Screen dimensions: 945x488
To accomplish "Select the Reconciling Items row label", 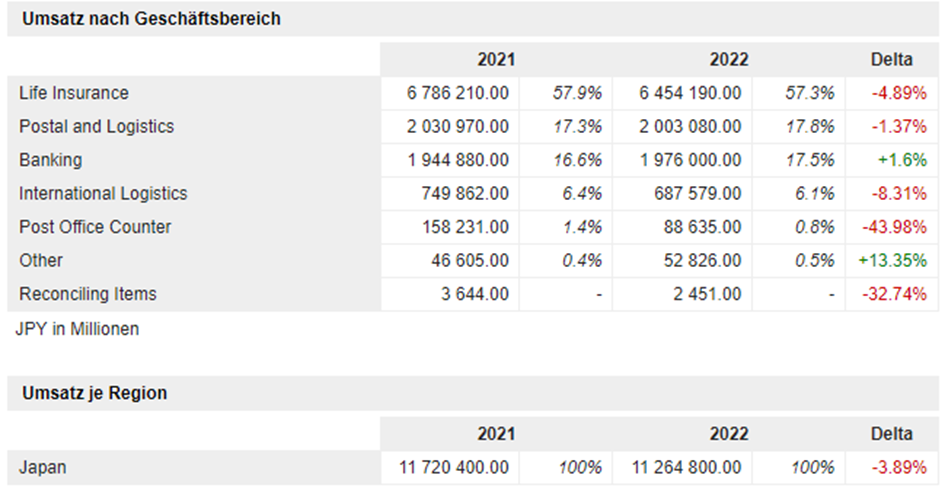I will [x=88, y=294].
